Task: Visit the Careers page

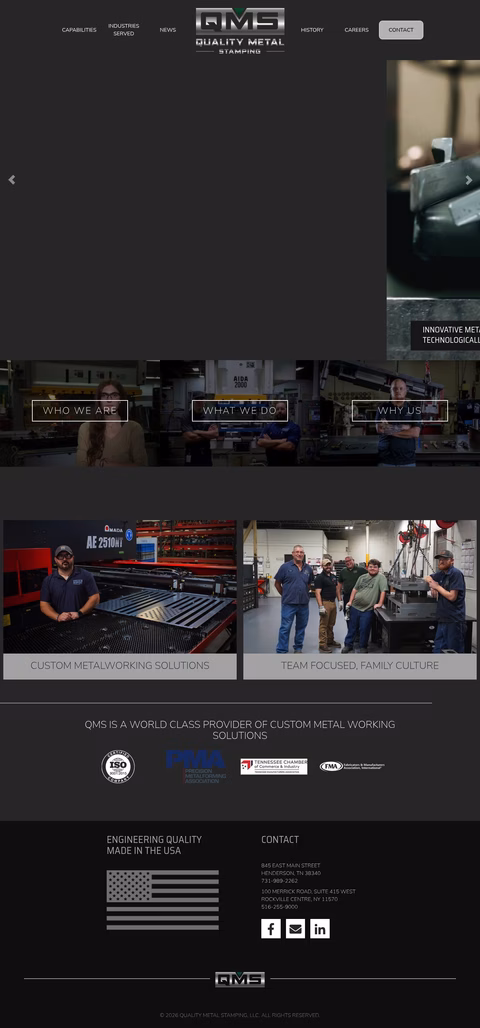Action: coord(356,30)
